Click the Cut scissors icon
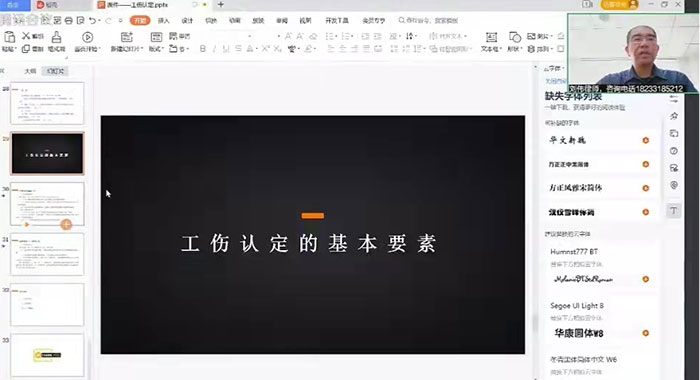 26,36
